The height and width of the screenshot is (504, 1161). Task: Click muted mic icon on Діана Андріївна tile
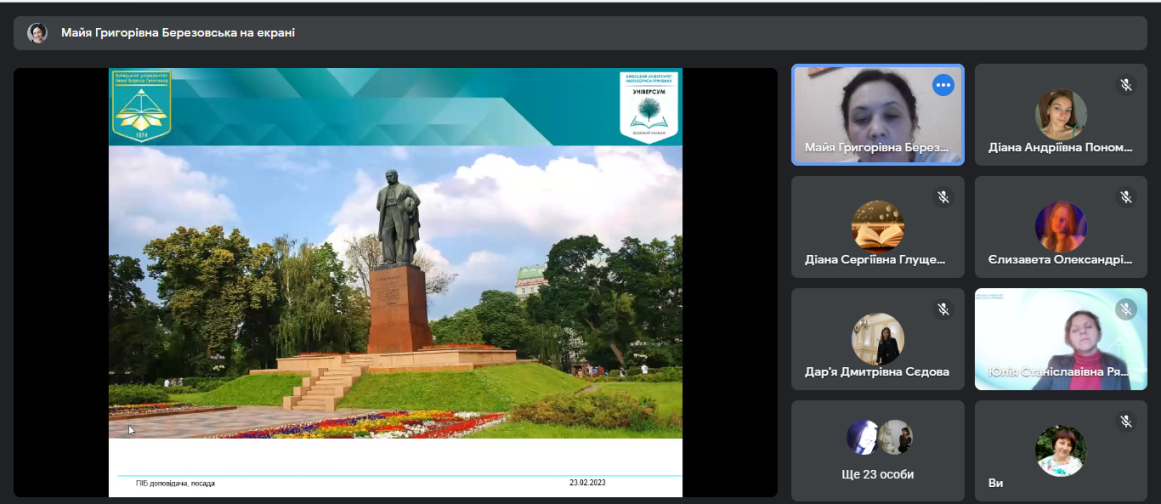tap(1125, 85)
